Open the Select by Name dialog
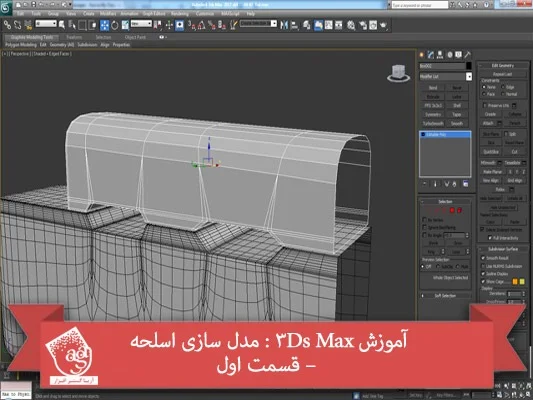533x400 pixels. coord(72,25)
